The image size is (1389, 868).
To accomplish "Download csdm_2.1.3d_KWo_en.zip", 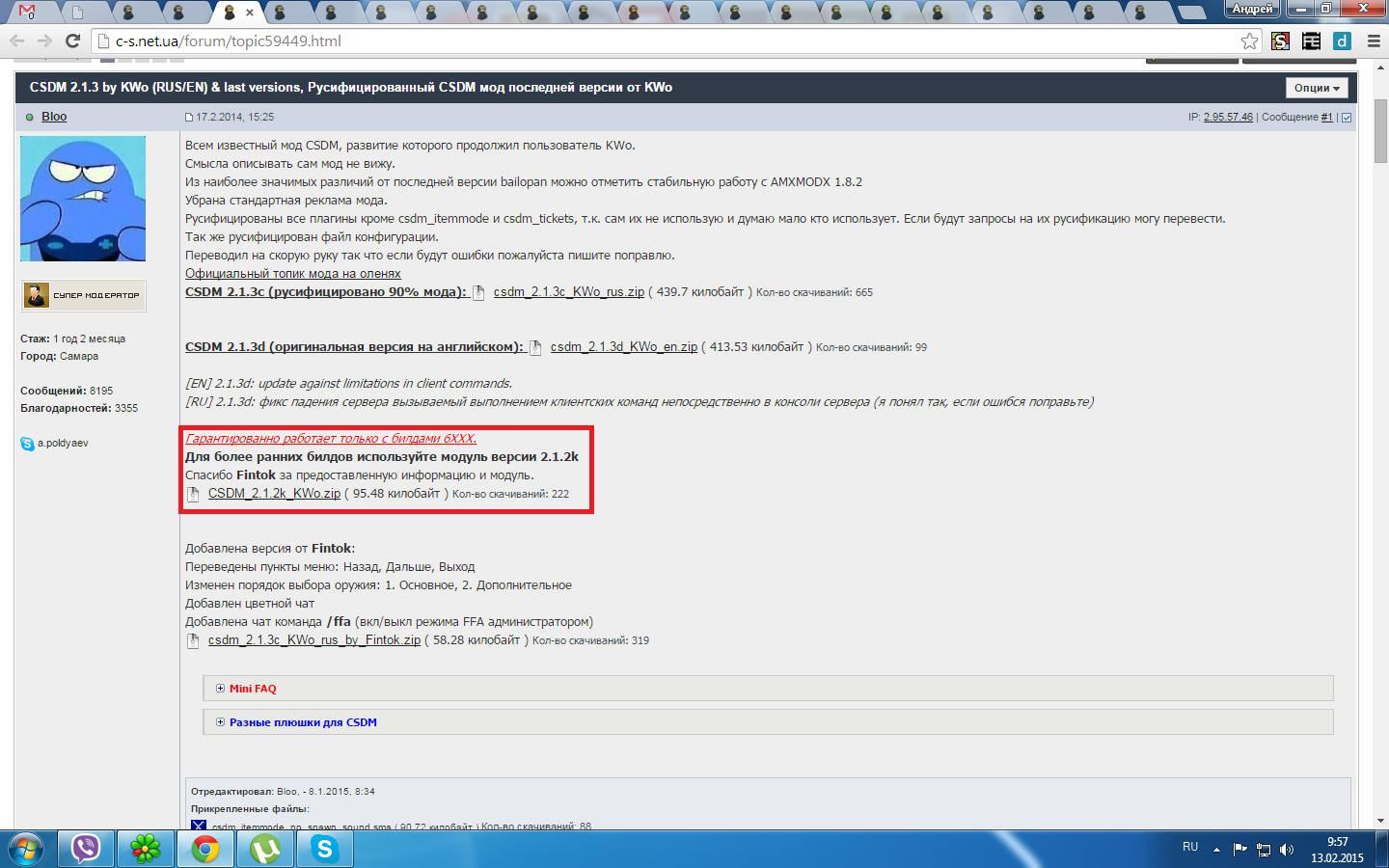I will [x=624, y=347].
